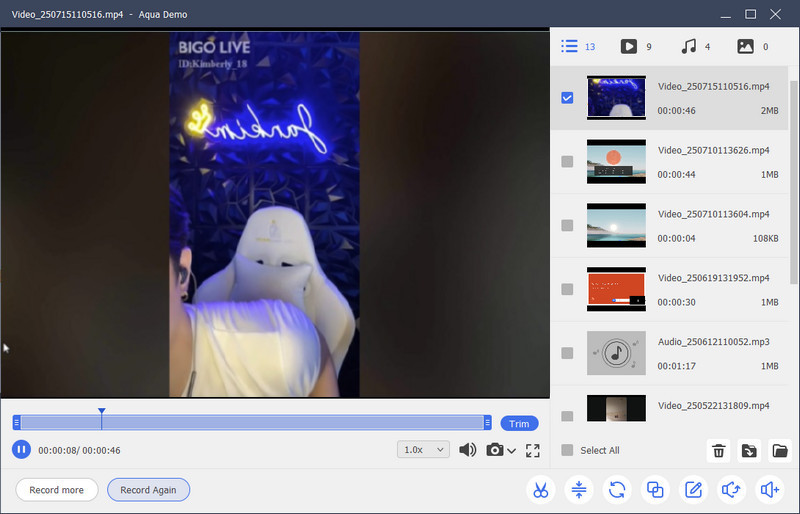Click the extract audio icon
The height and width of the screenshot is (514, 800).
(x=730, y=490)
